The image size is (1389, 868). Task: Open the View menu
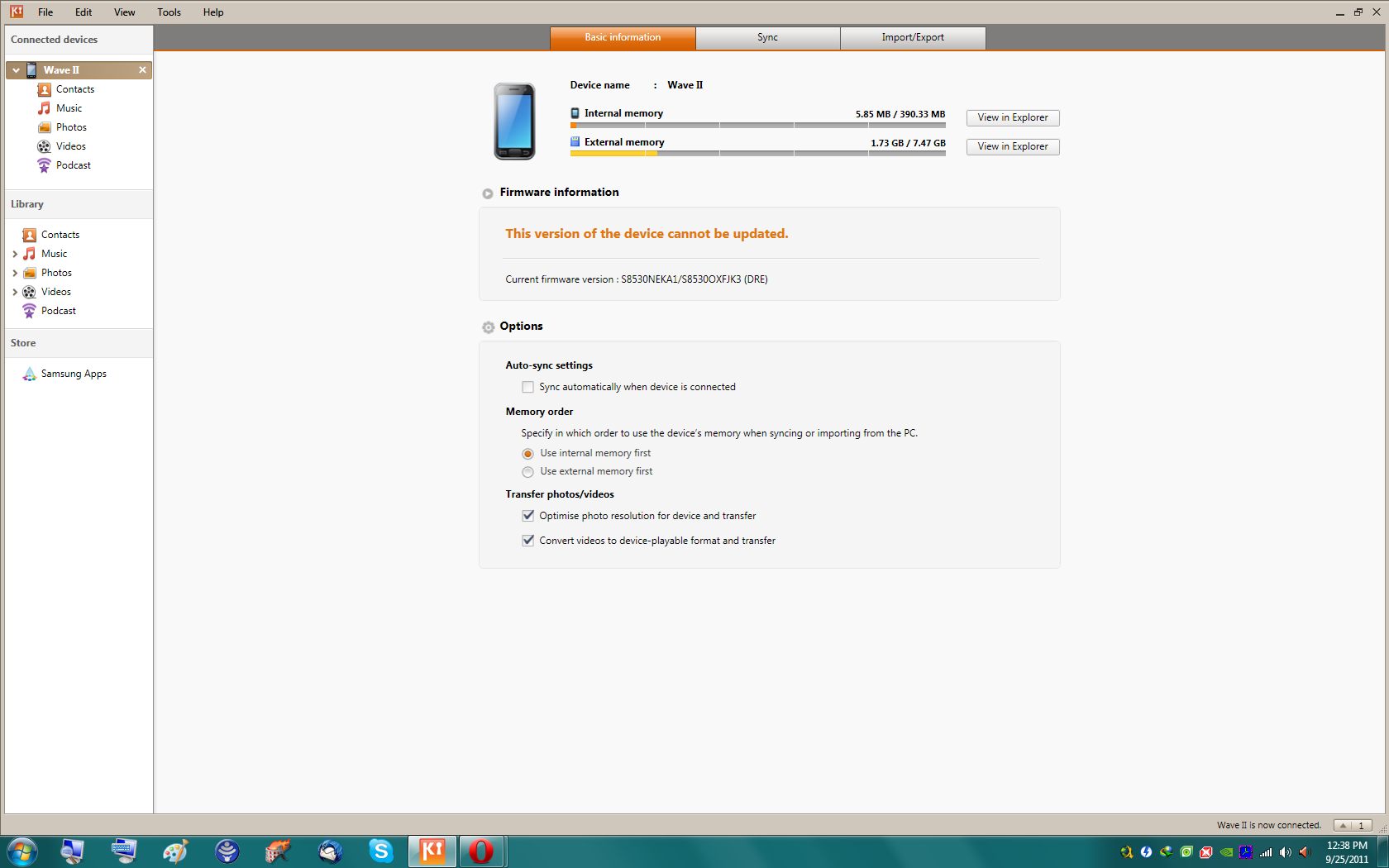point(125,12)
